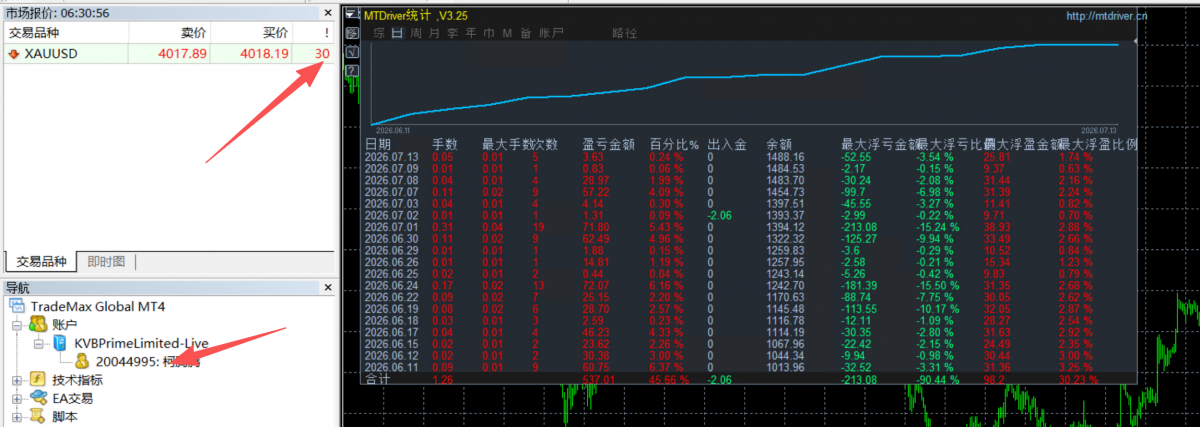Select the 月 monthly tab in MTDriver
The height and width of the screenshot is (427, 1200).
(x=433, y=33)
